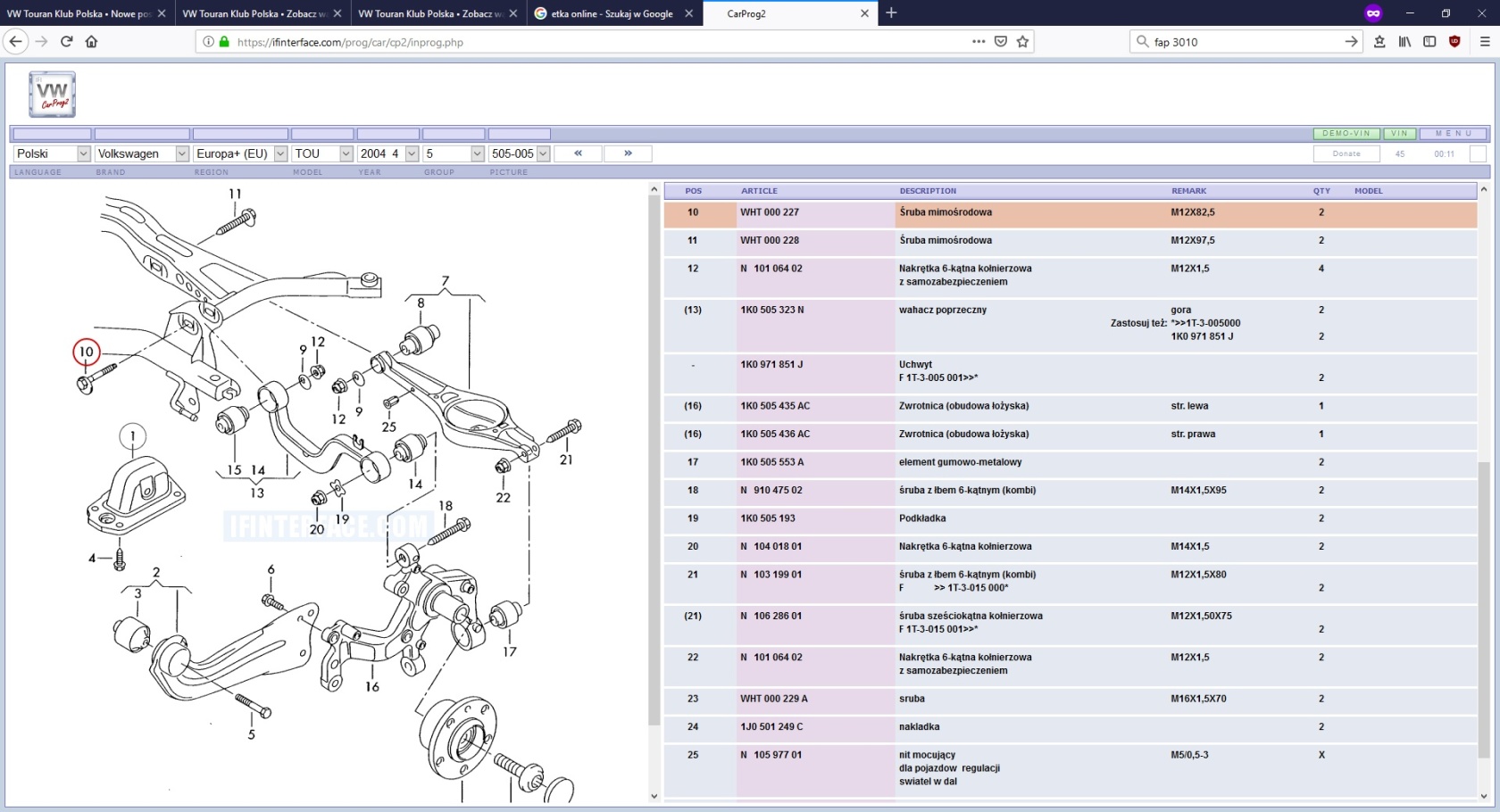
Task: Show site security padlock info
Action: coord(224,42)
